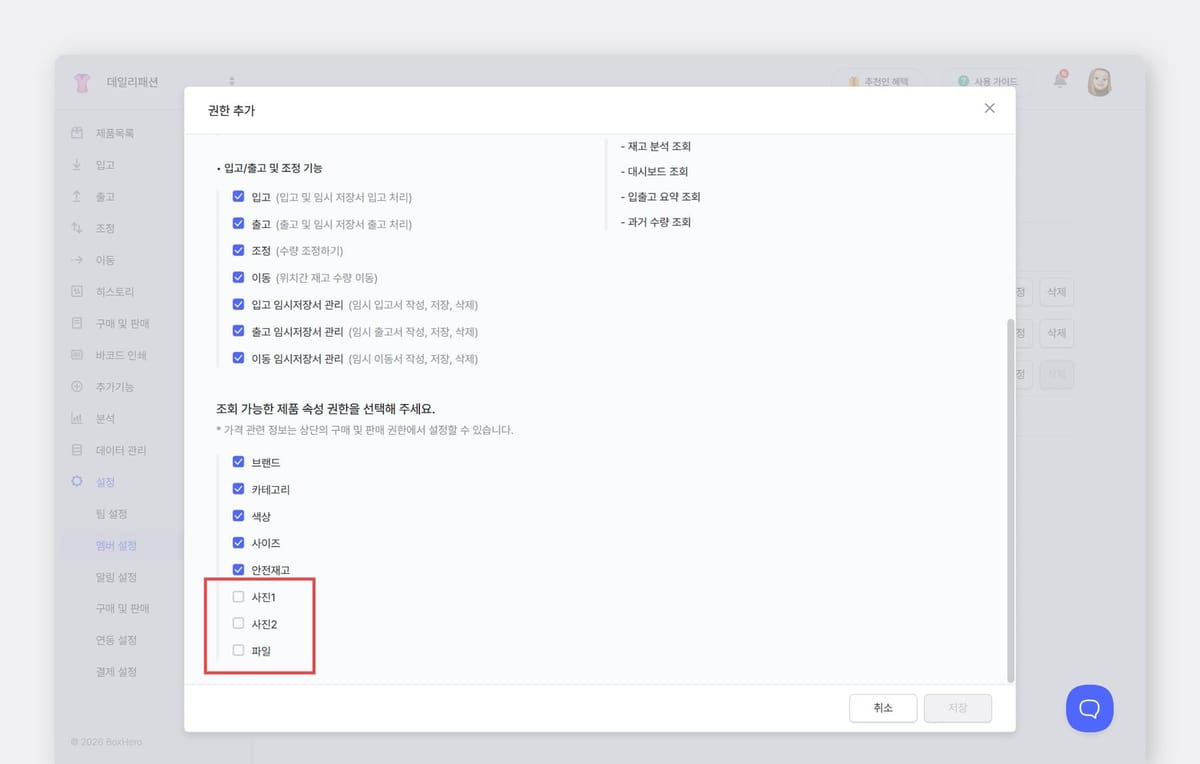The height and width of the screenshot is (764, 1200).
Task: Select the 바코드 인쇄 barcode icon
Action: pyautogui.click(x=77, y=355)
